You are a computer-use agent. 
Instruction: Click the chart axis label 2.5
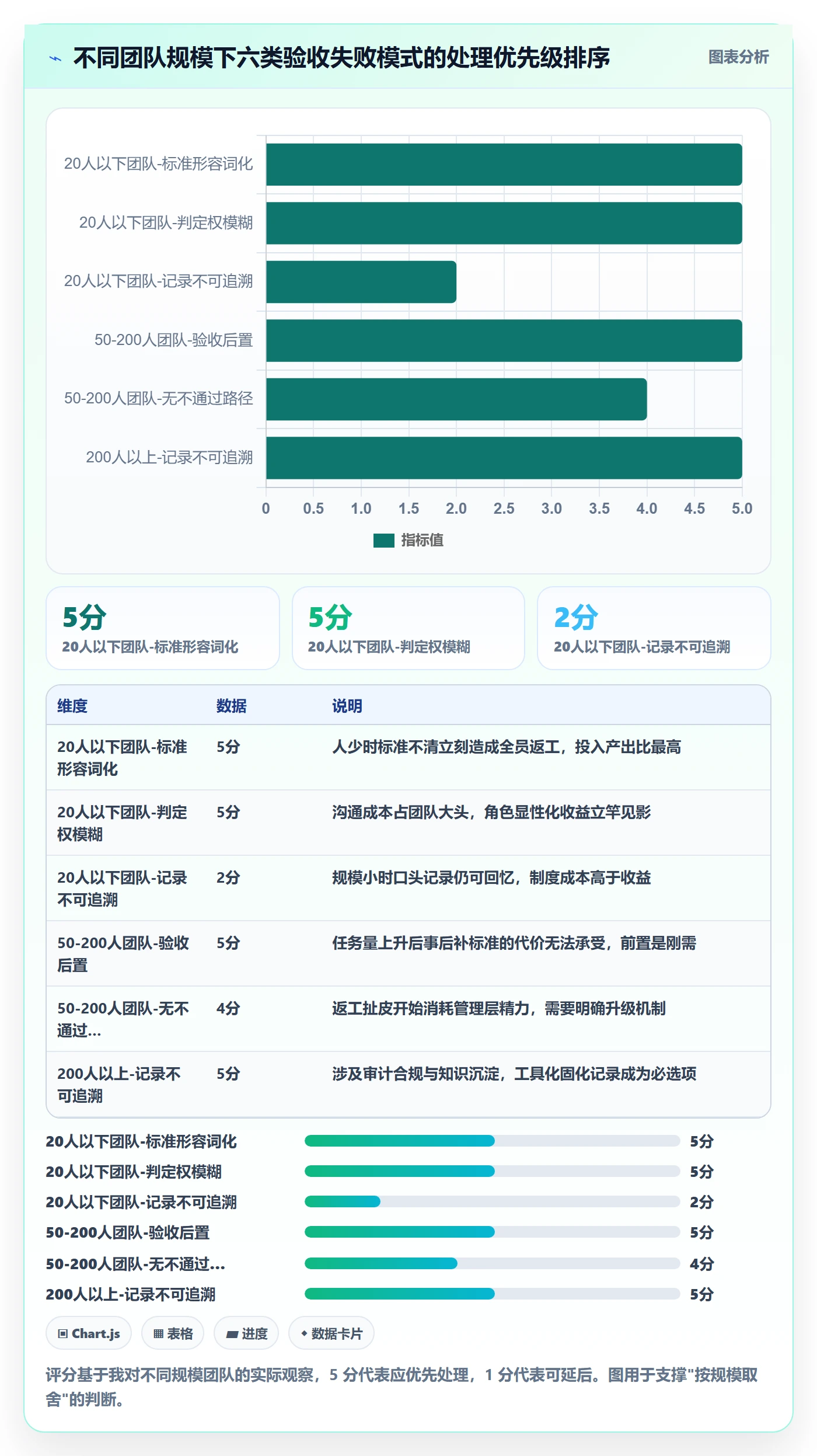click(504, 508)
